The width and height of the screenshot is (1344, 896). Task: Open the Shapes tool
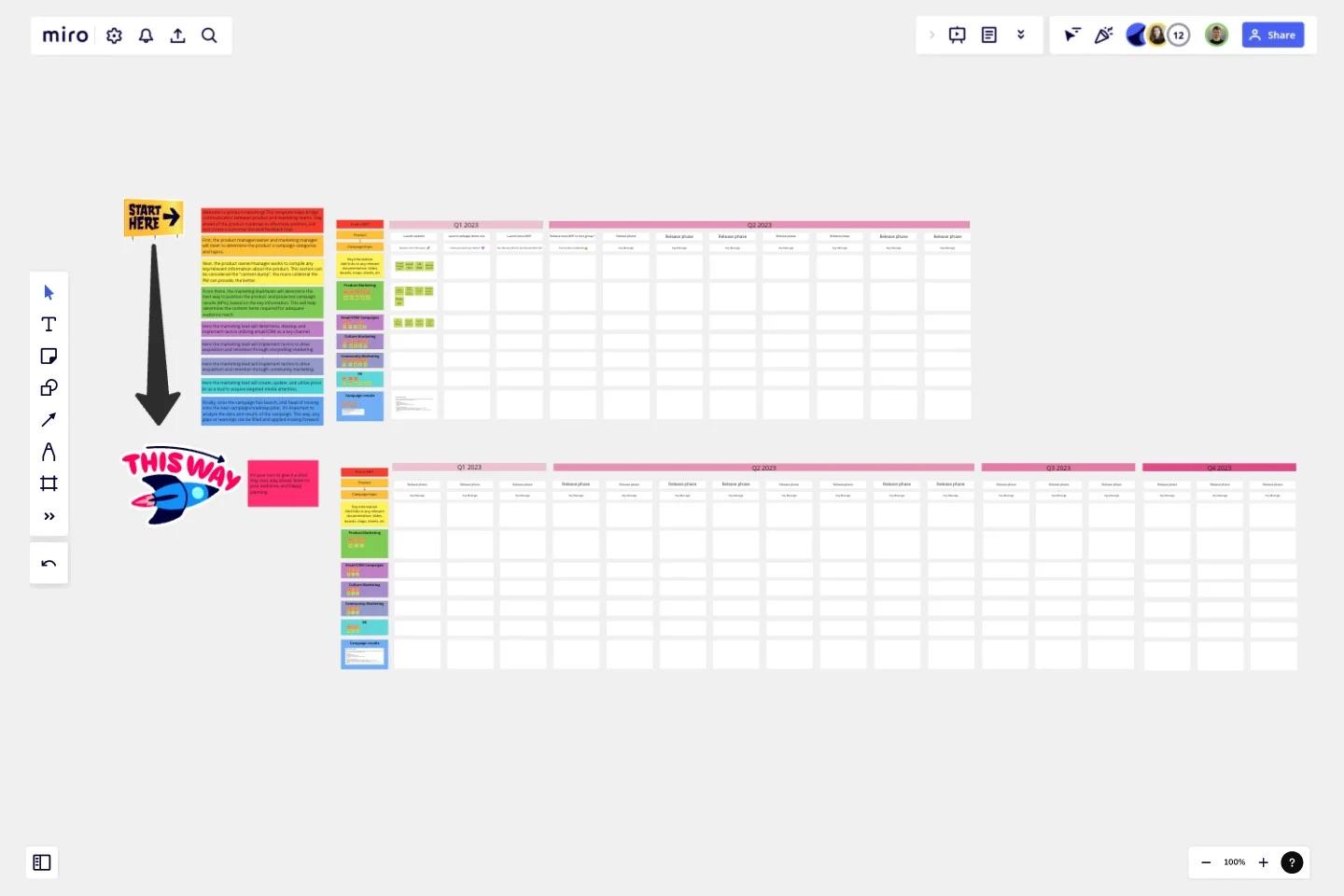[x=49, y=388]
